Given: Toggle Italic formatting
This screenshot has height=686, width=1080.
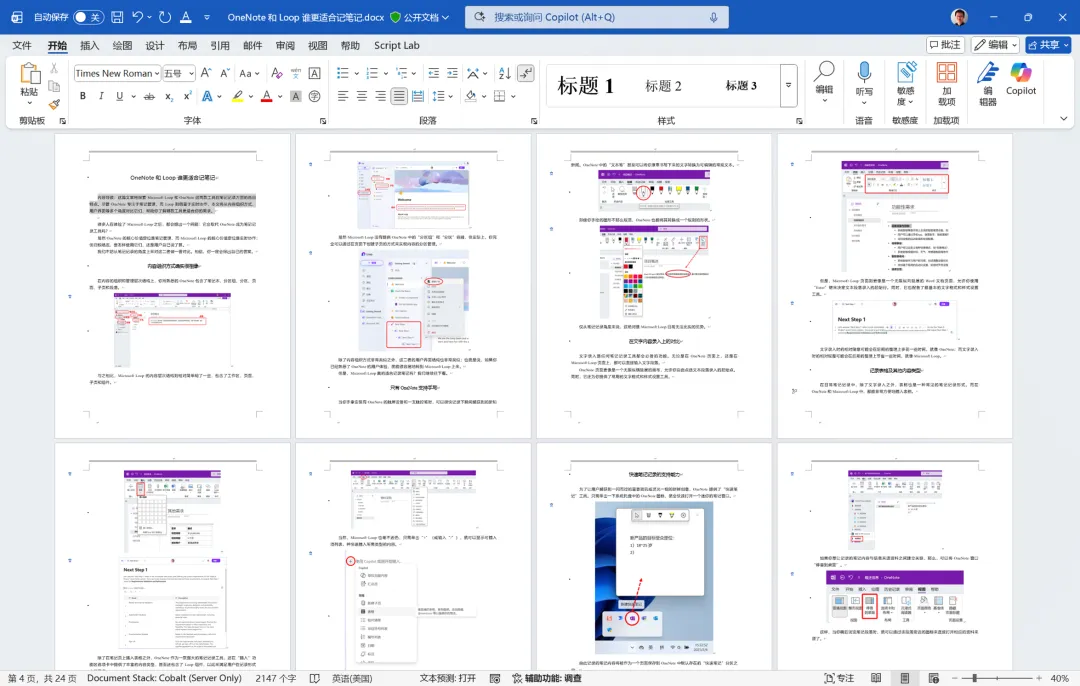Looking at the screenshot, I should click(x=101, y=96).
